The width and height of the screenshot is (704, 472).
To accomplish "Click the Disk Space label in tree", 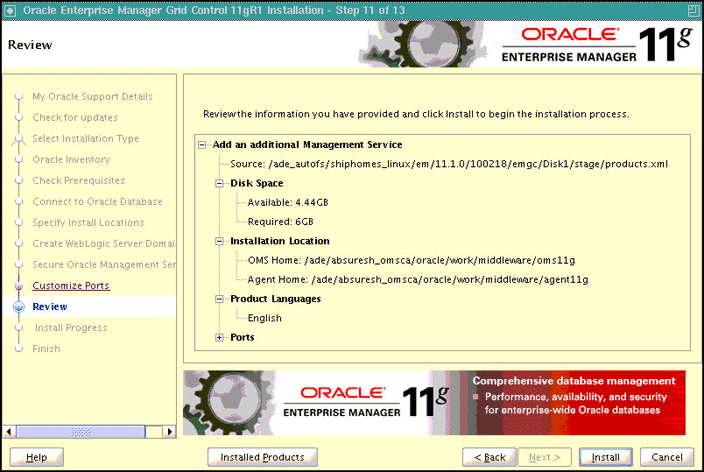I will [x=257, y=183].
